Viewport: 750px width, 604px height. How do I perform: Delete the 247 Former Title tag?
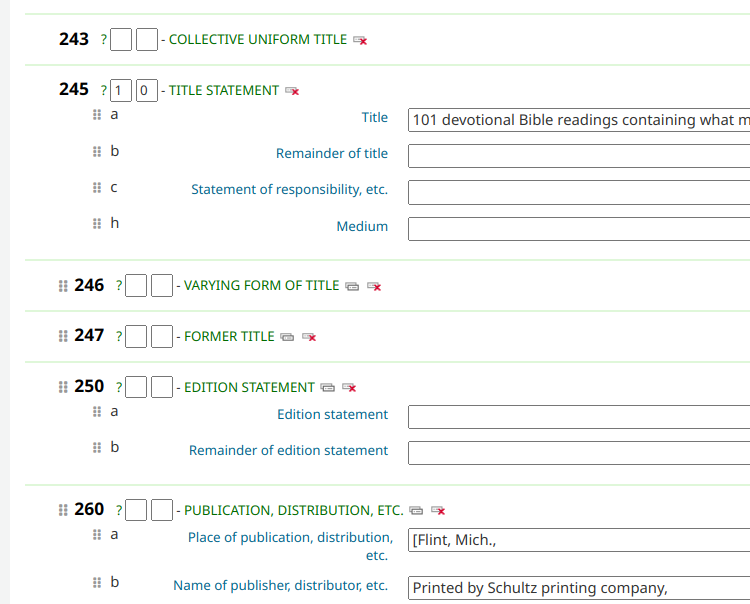pyautogui.click(x=310, y=337)
